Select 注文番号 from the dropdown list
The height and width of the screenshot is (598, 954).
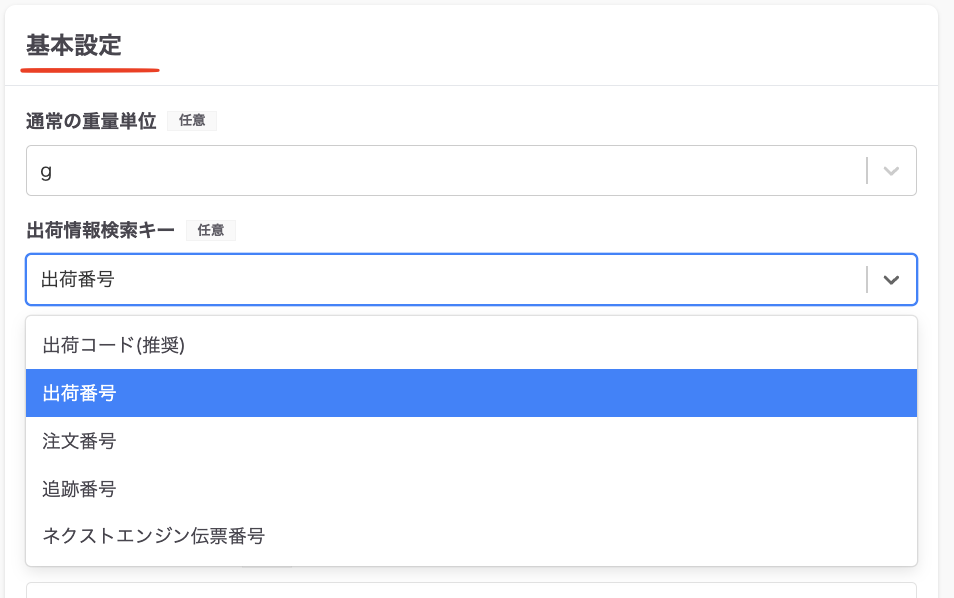[80, 441]
